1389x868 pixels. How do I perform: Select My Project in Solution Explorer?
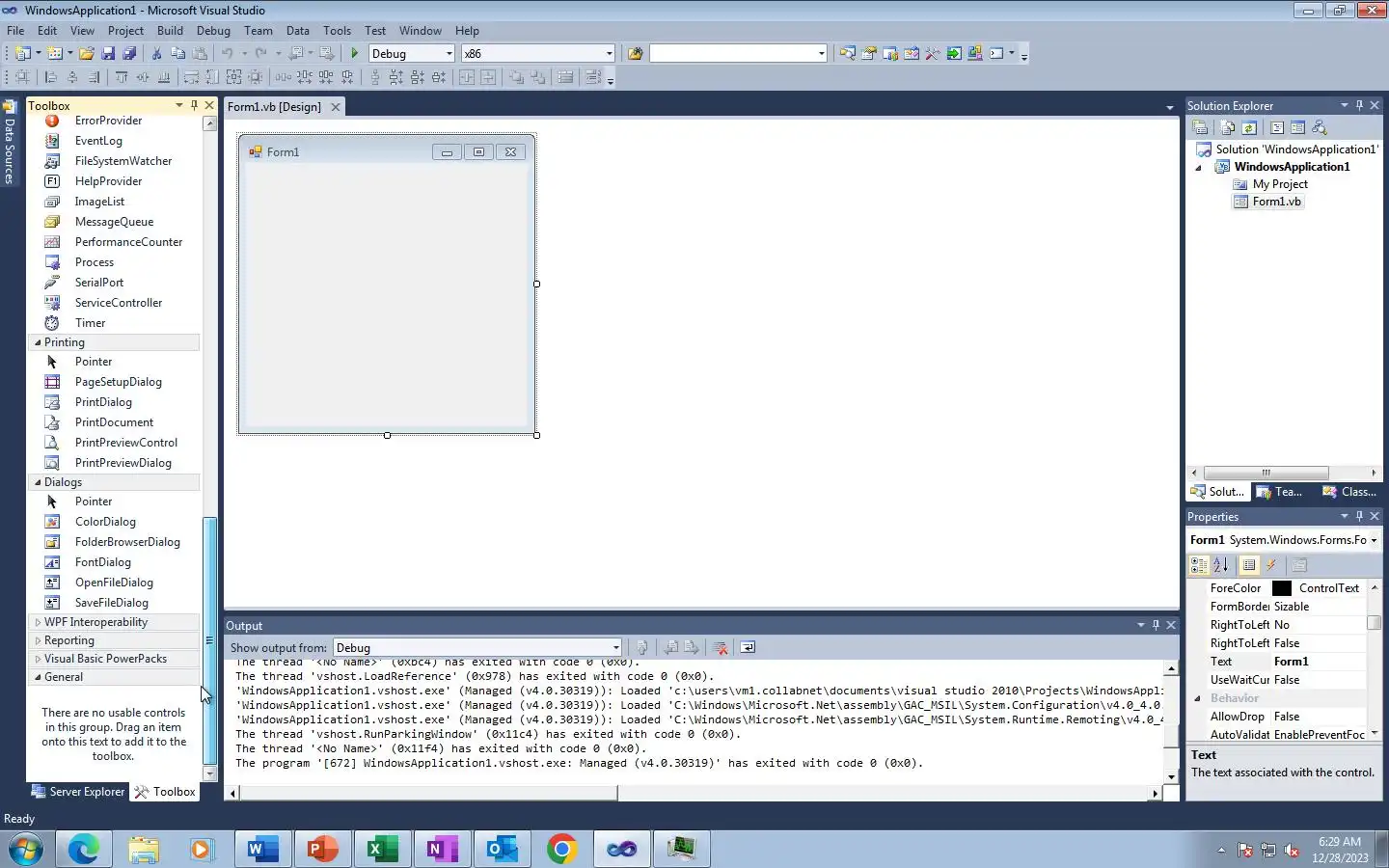(x=1280, y=184)
